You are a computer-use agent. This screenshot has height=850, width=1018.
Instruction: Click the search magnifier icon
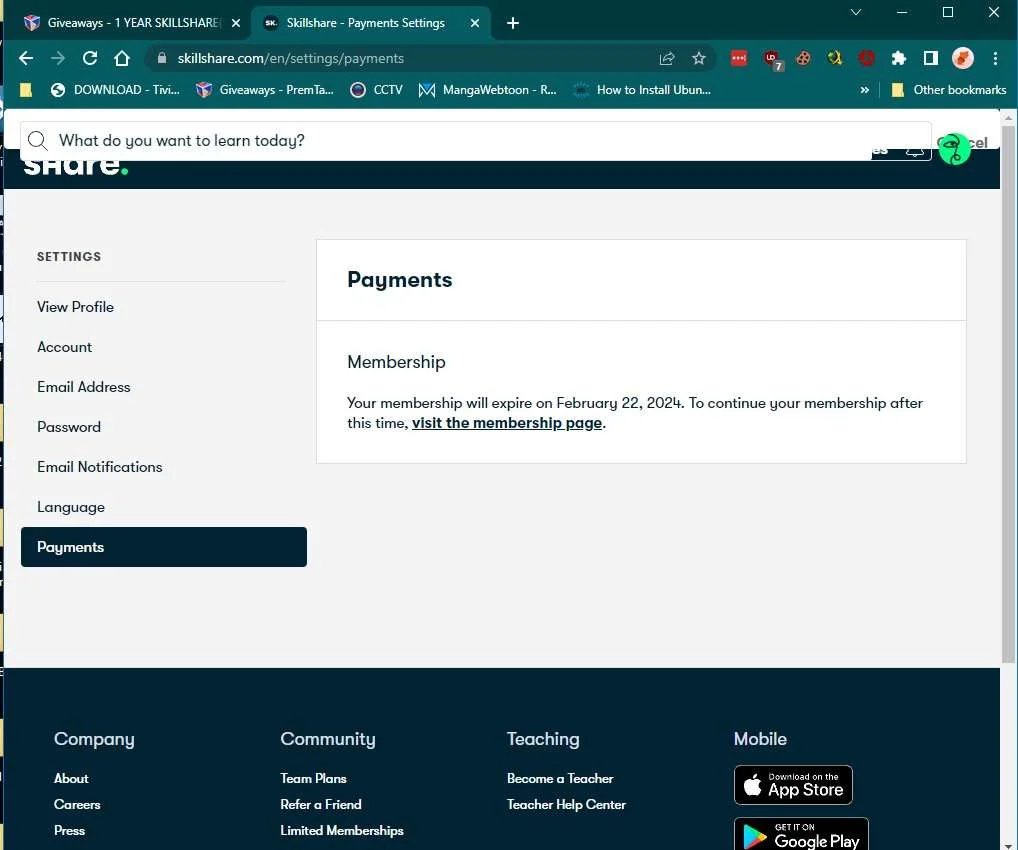click(x=38, y=141)
